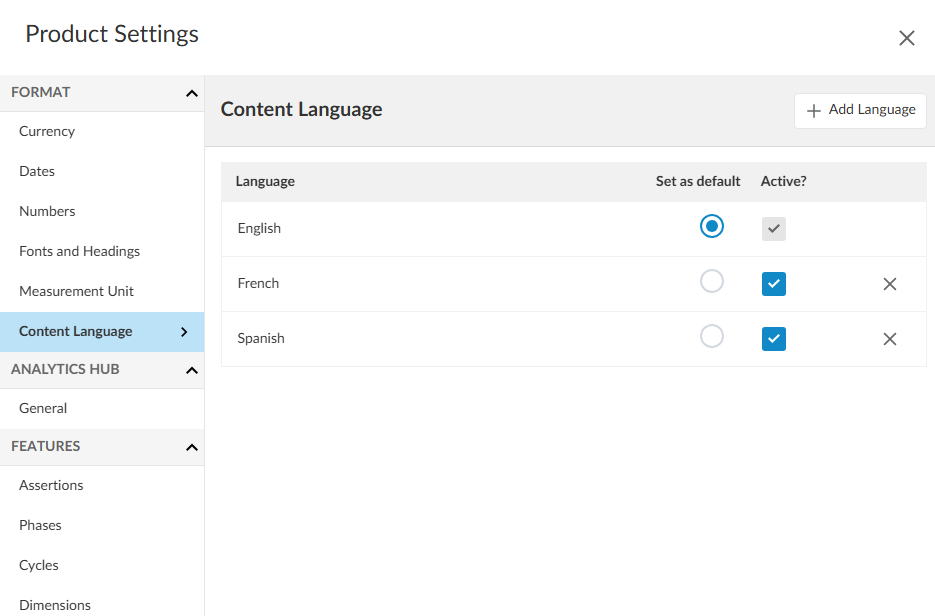Open the Currency settings
The width and height of the screenshot is (935, 616).
(46, 131)
